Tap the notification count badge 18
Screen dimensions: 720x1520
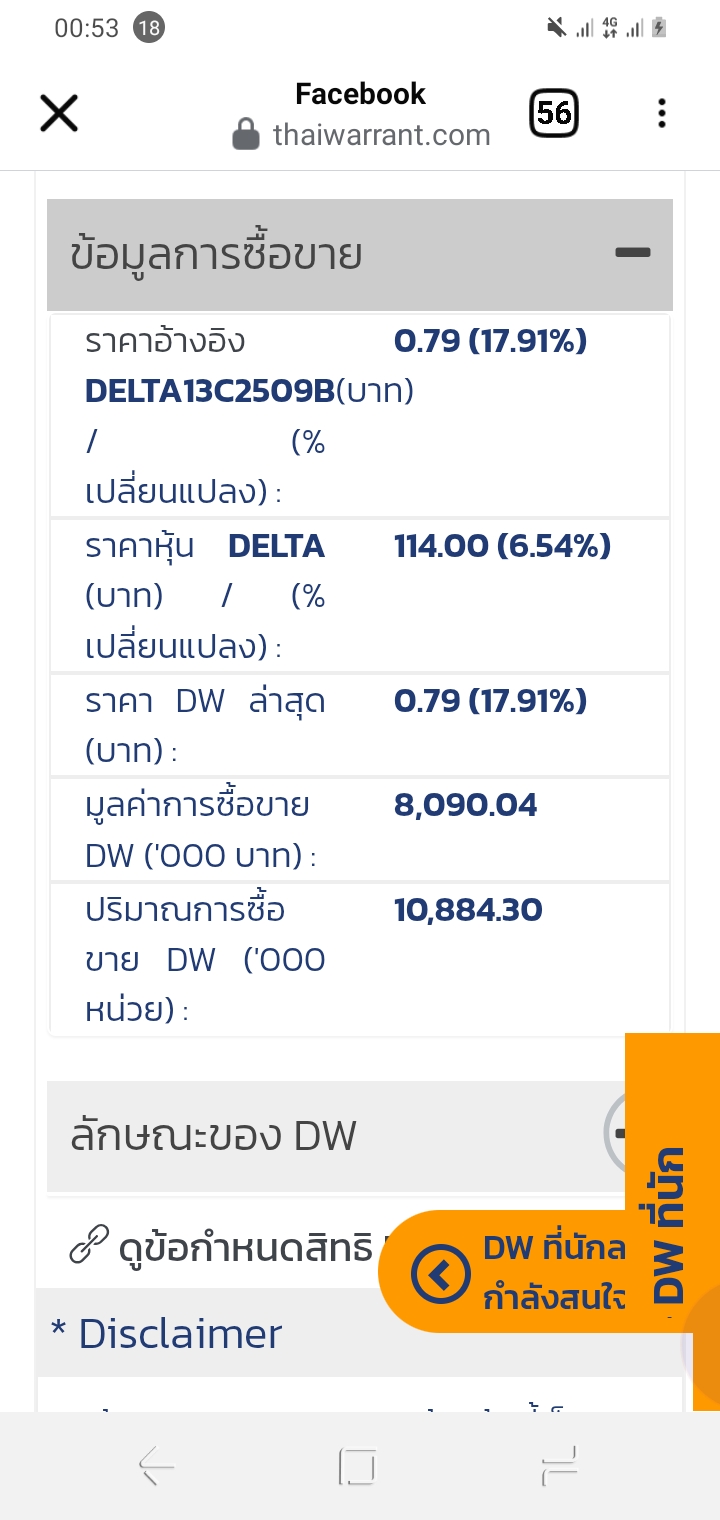[149, 28]
